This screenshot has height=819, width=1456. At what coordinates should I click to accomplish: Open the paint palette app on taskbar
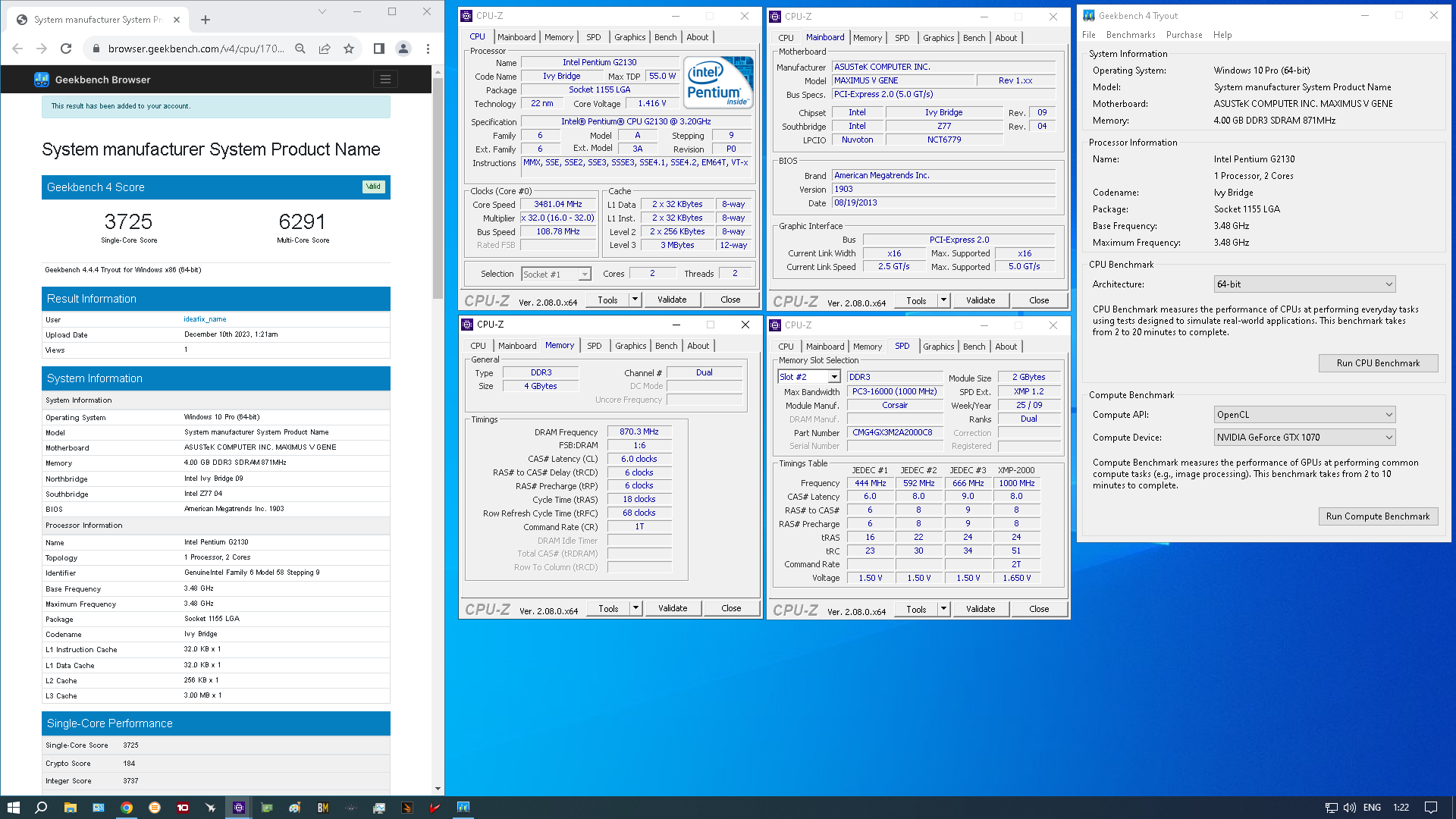click(295, 808)
